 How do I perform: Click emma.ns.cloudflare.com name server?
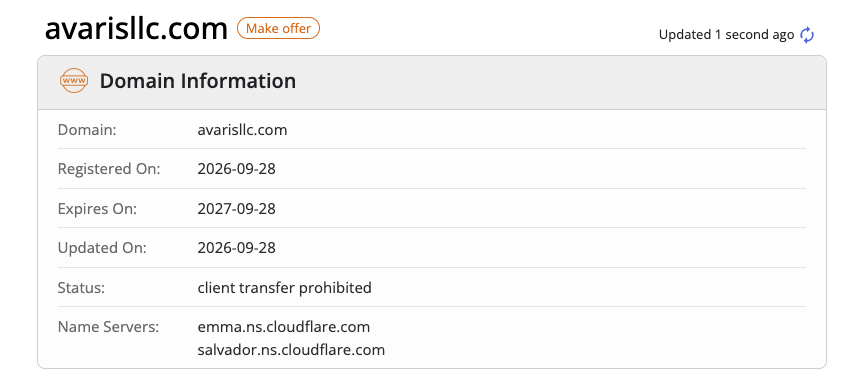tap(284, 327)
